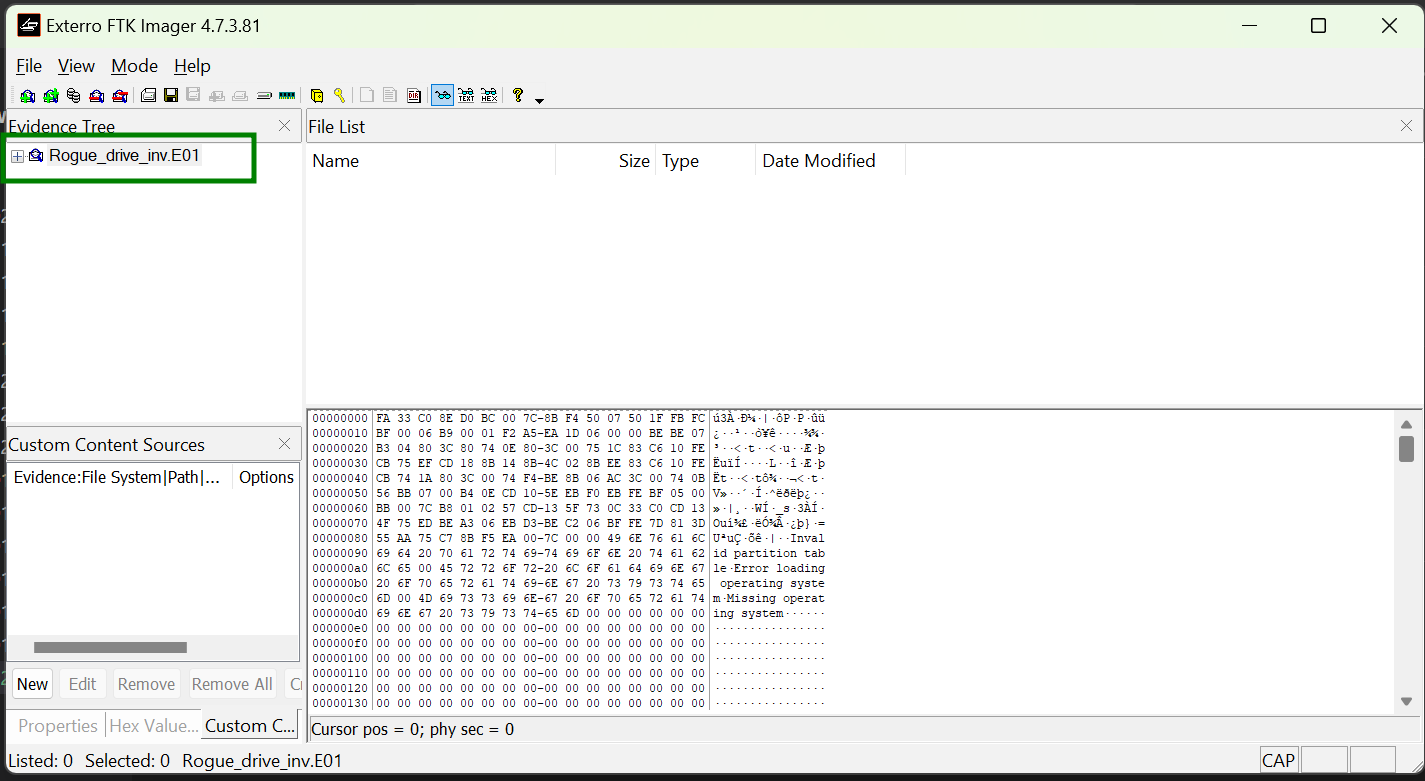The image size is (1425, 781).
Task: Click the hex viewer vertical scrollbar thumb
Action: 1406,448
